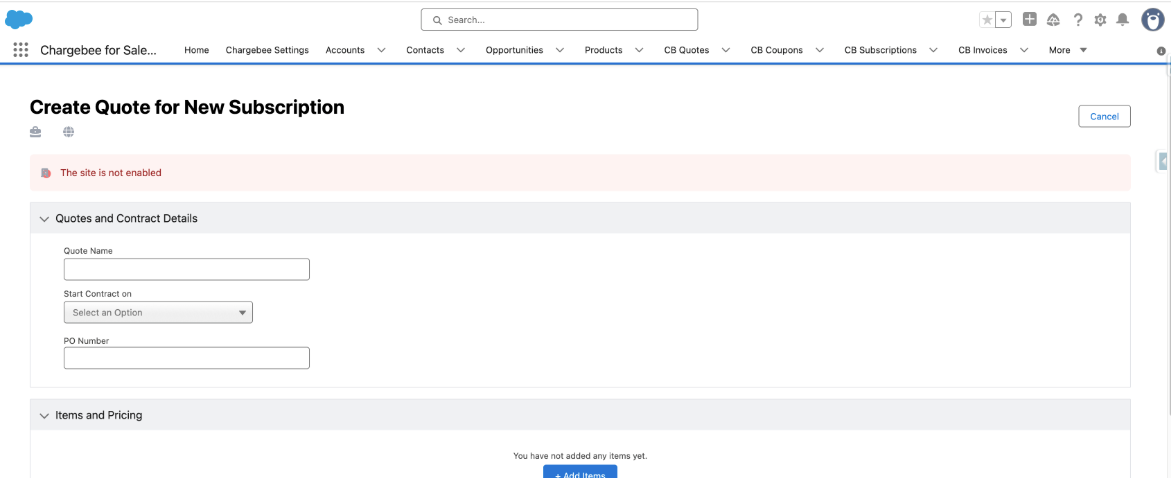Open the Setup gear icon
The height and width of the screenshot is (478, 1171).
coord(1100,20)
